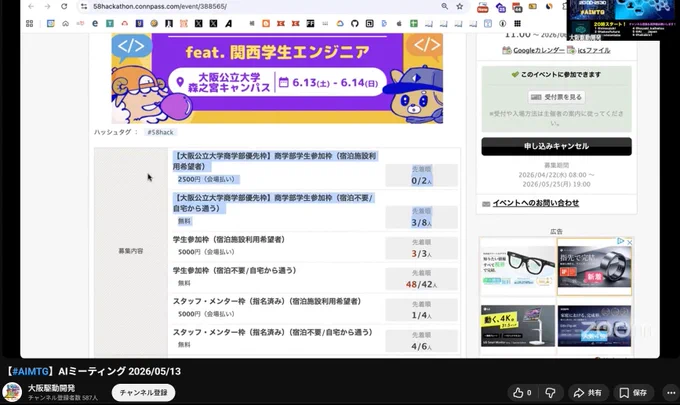Viewport: 680px width, 405px height.
Task: Open the blue 'e' bookmark icon
Action: pyautogui.click(x=95, y=23)
